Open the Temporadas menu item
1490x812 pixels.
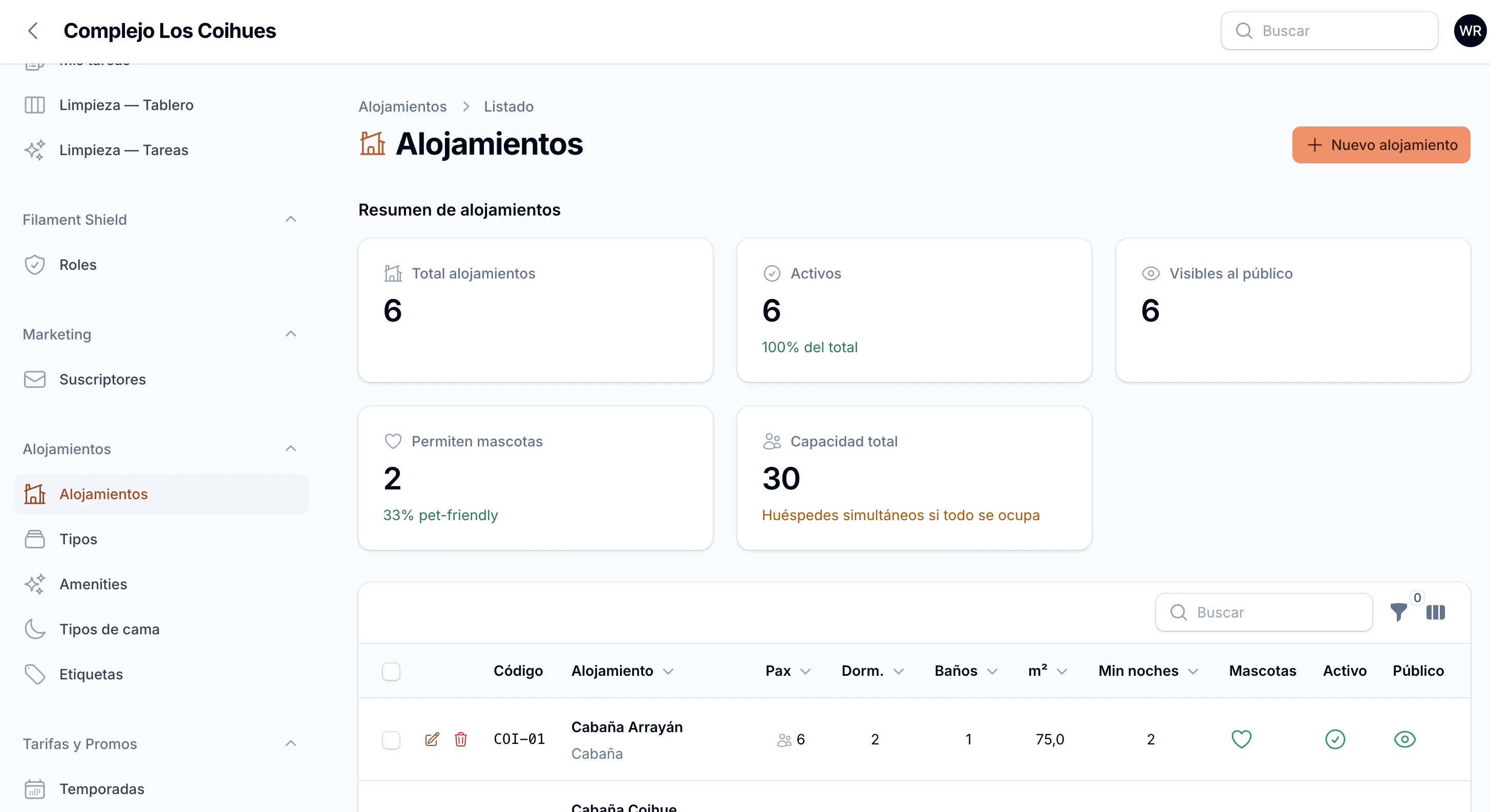161,788
